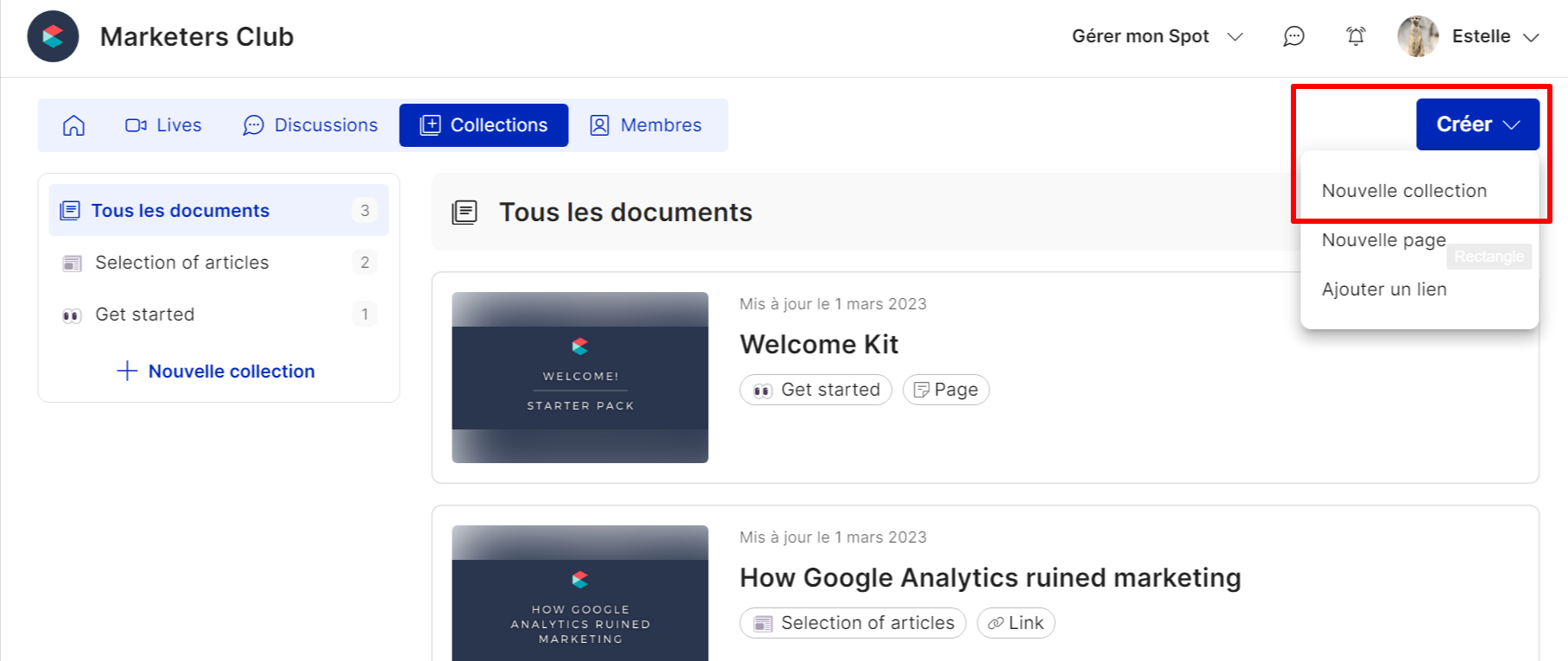Click the plus icon beside Nouvelle collection
Viewport: 1568px width, 661px height.
click(x=127, y=372)
